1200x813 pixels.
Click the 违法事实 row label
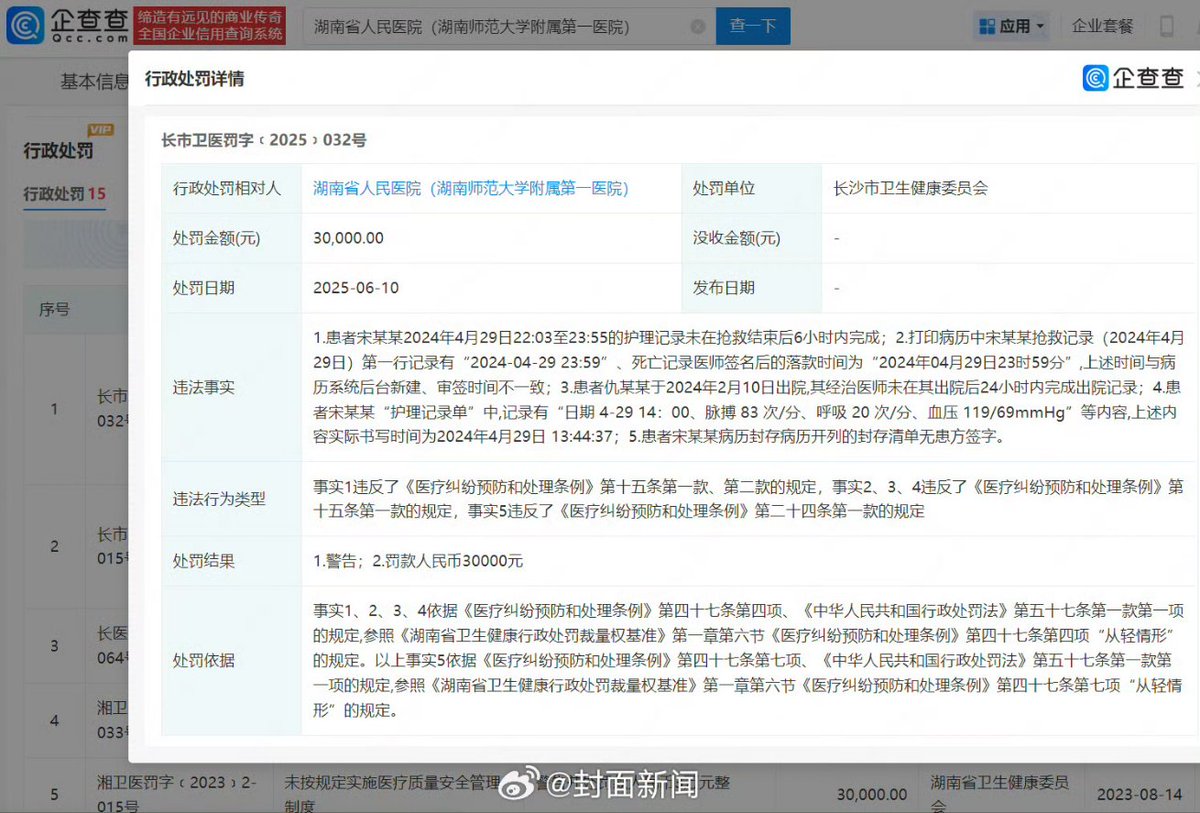point(204,387)
